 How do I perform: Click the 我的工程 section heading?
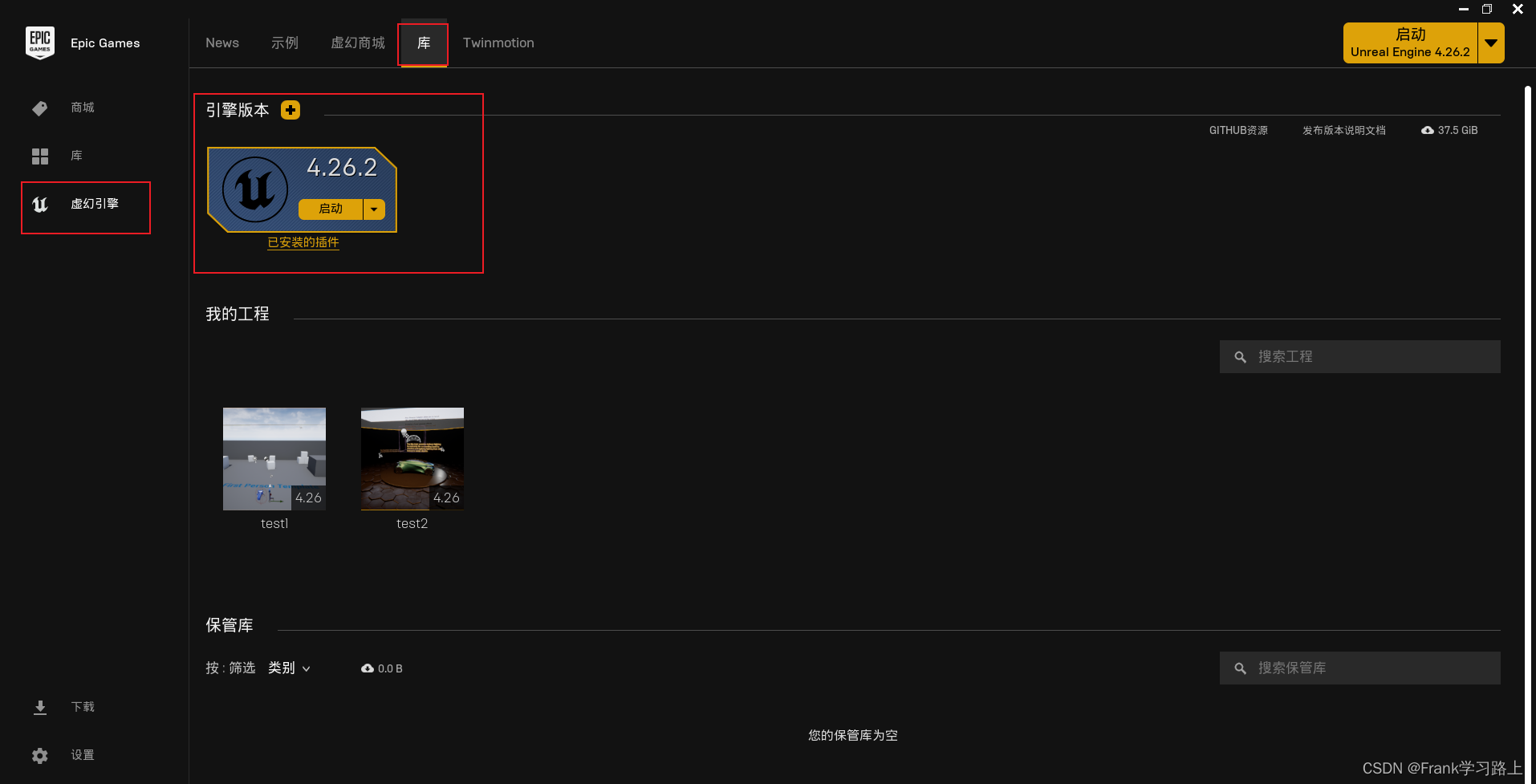(238, 315)
